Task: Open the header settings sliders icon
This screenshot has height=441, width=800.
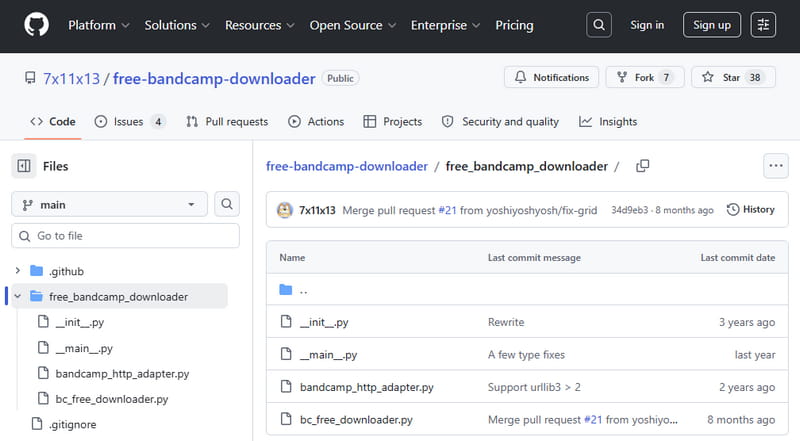Action: tap(763, 24)
